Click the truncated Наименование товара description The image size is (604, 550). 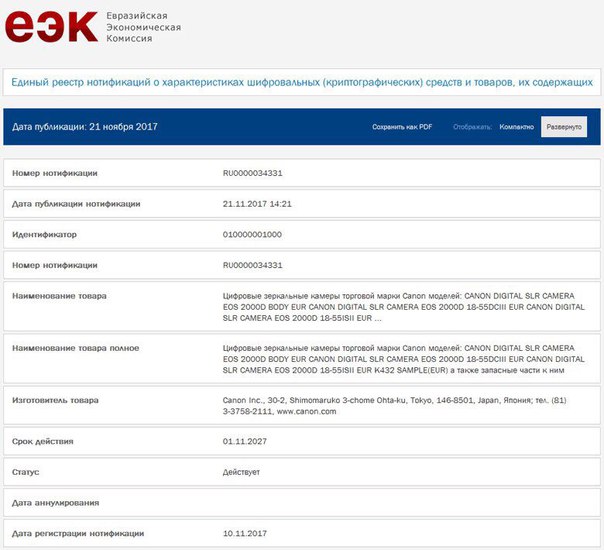(404, 307)
